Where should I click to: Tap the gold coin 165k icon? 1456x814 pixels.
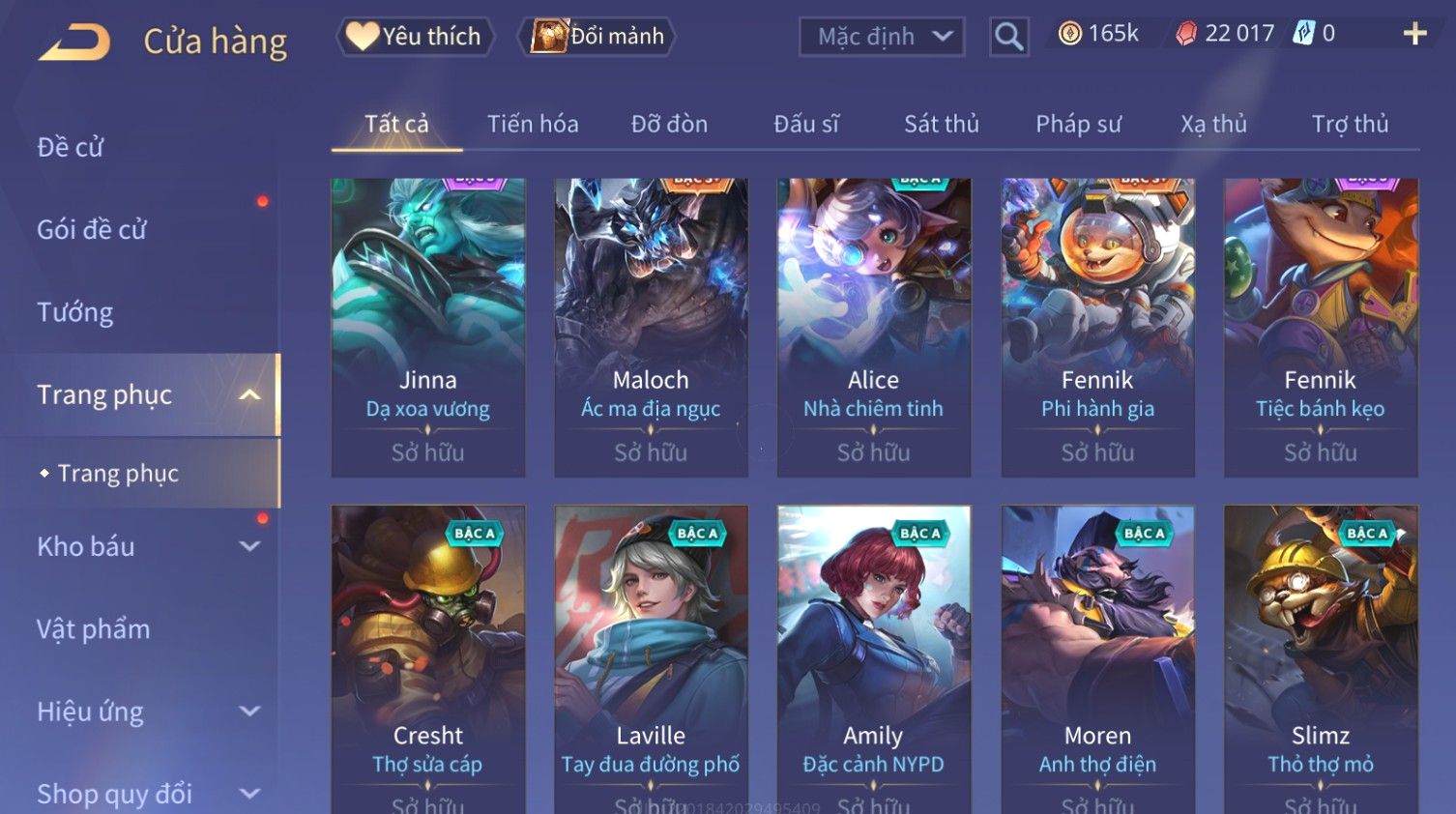click(x=1069, y=34)
